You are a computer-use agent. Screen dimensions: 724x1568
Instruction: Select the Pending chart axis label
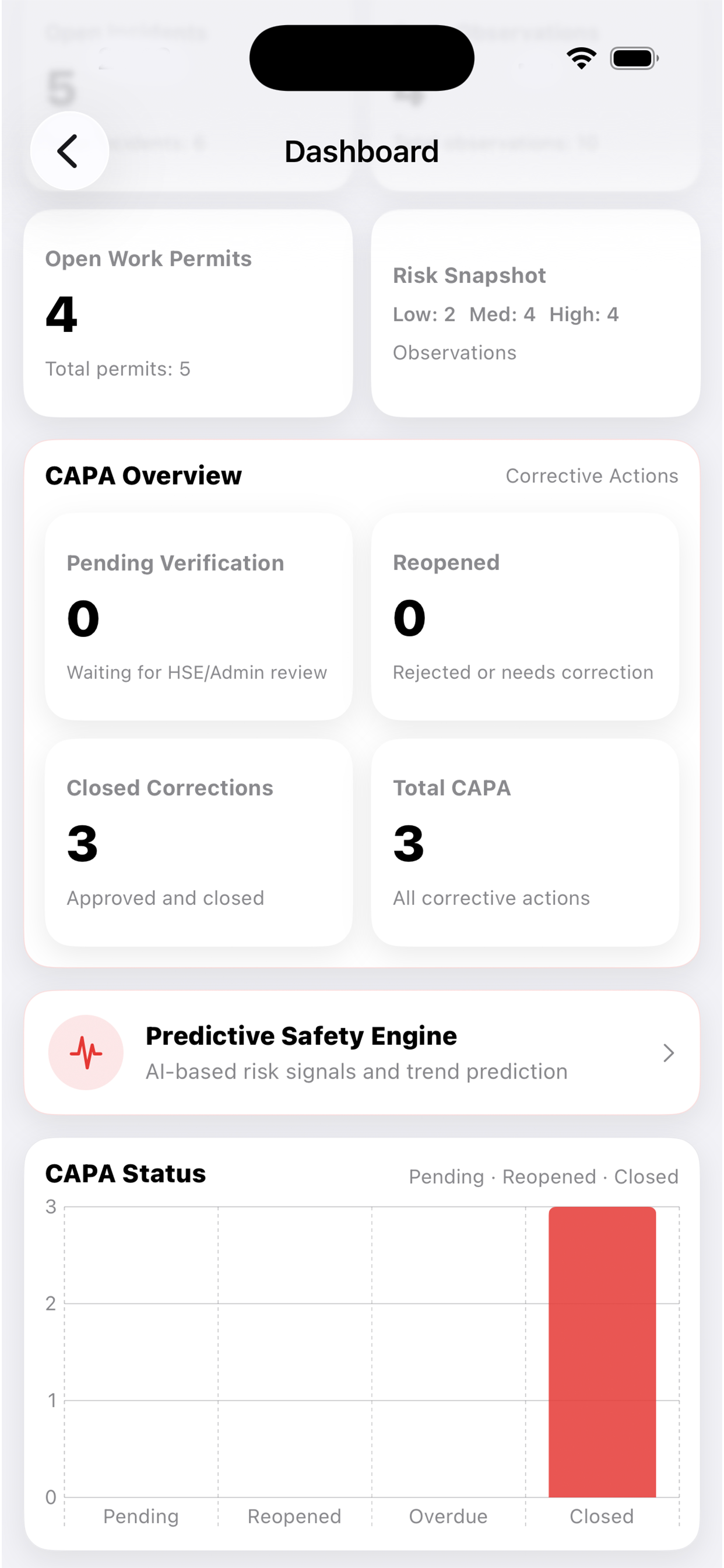(x=140, y=1516)
